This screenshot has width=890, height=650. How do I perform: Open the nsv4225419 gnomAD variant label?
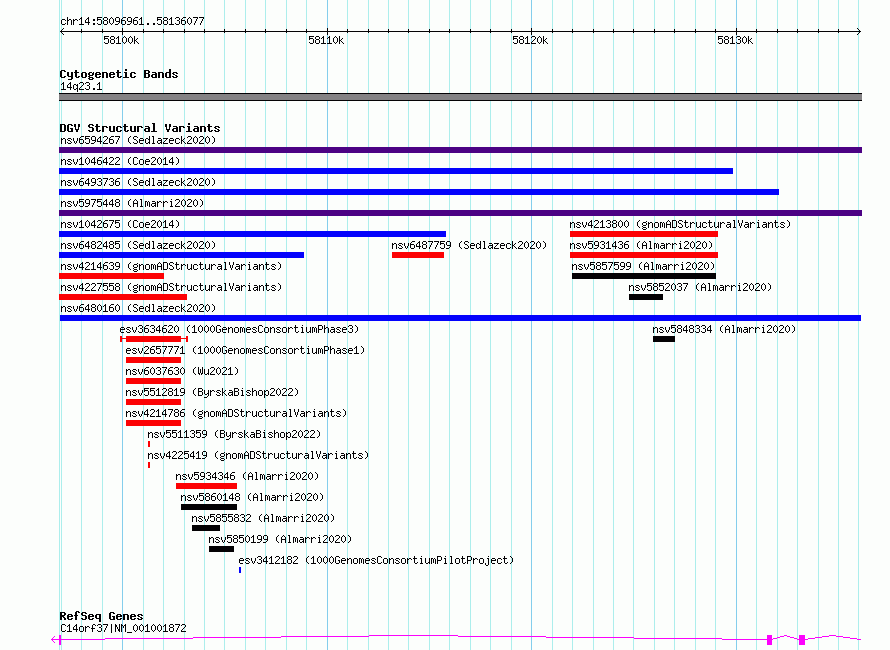258,455
